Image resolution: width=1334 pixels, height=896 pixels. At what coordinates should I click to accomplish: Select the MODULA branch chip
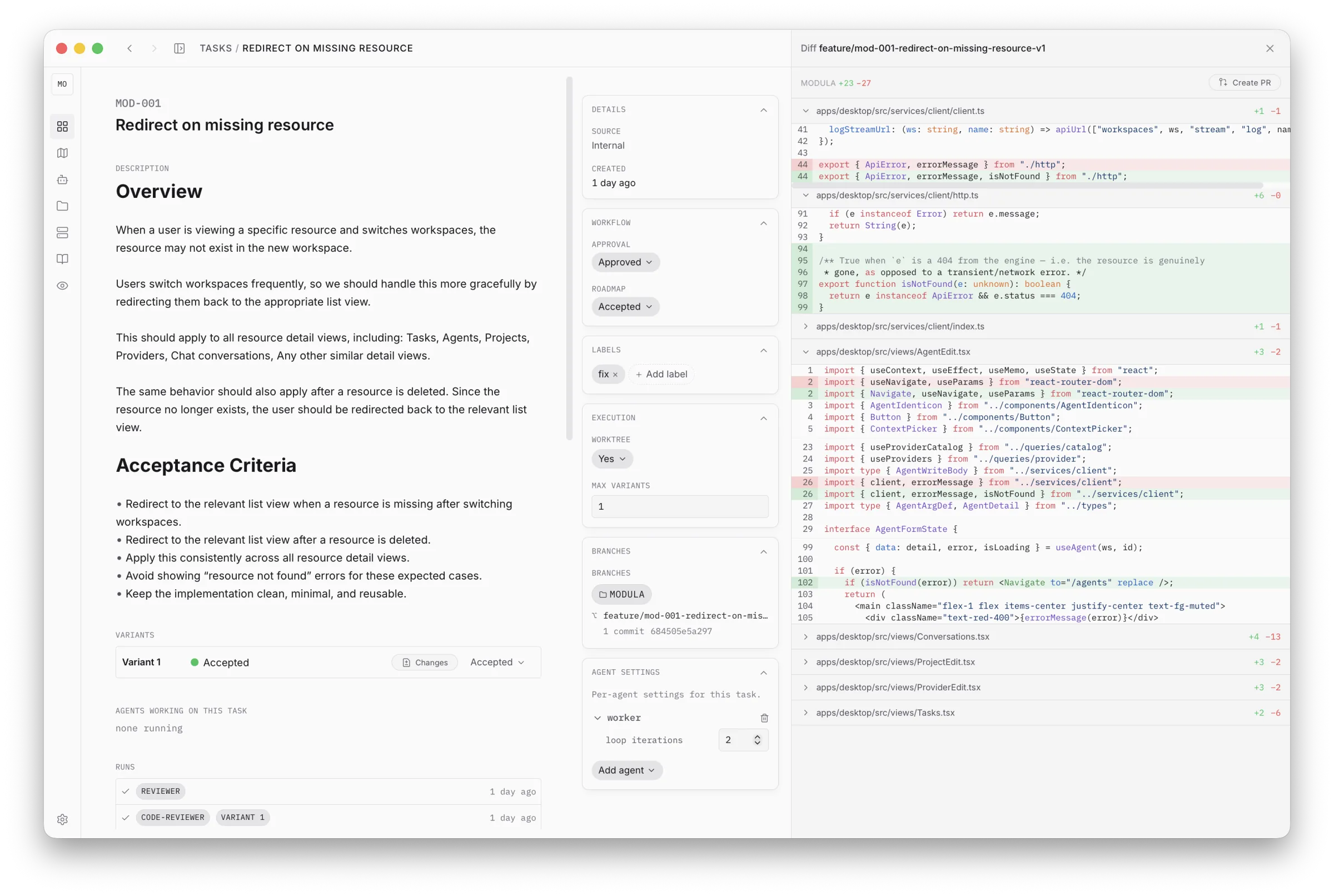[x=621, y=594]
